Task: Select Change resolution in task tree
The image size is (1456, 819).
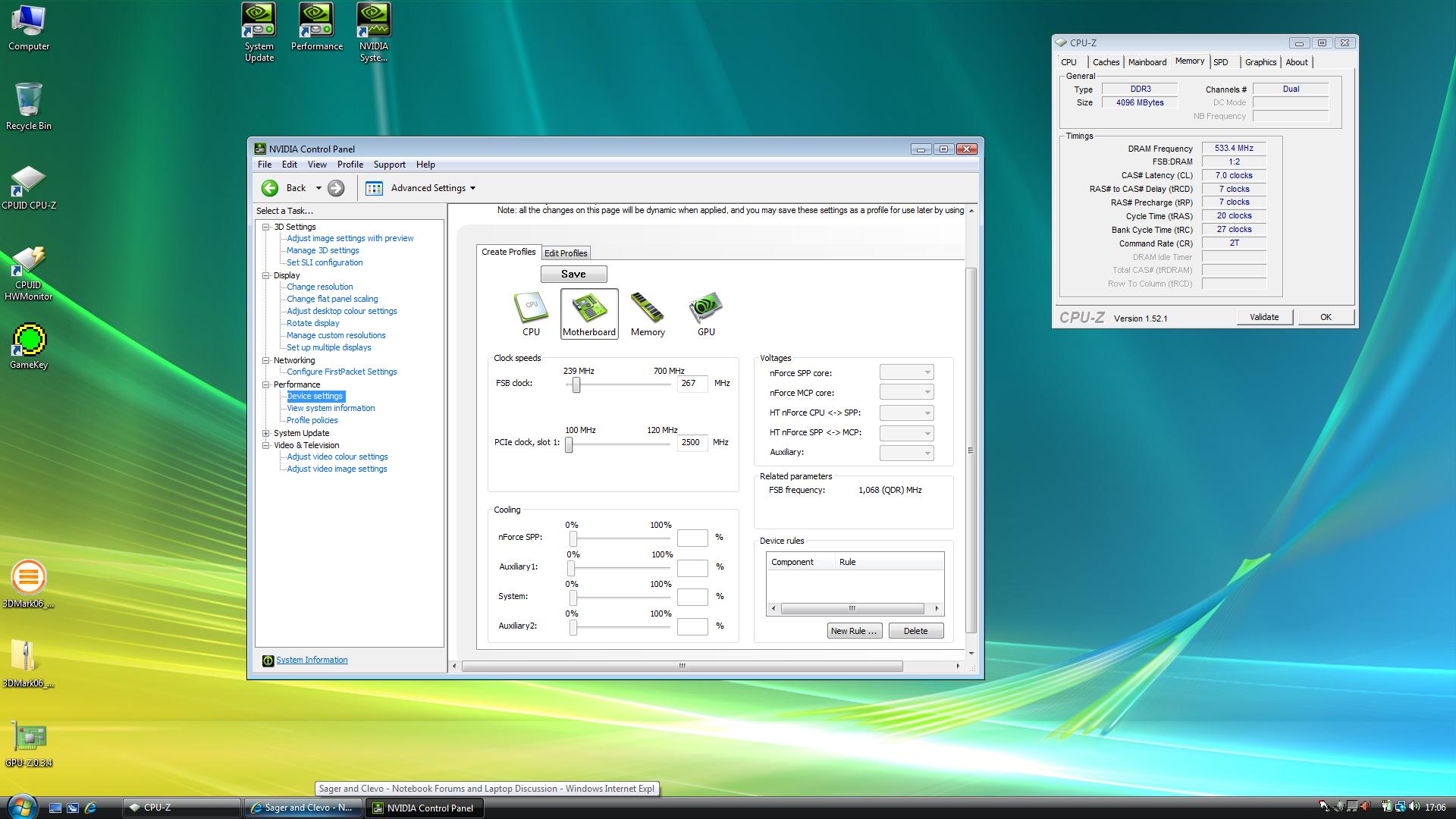Action: click(x=320, y=287)
